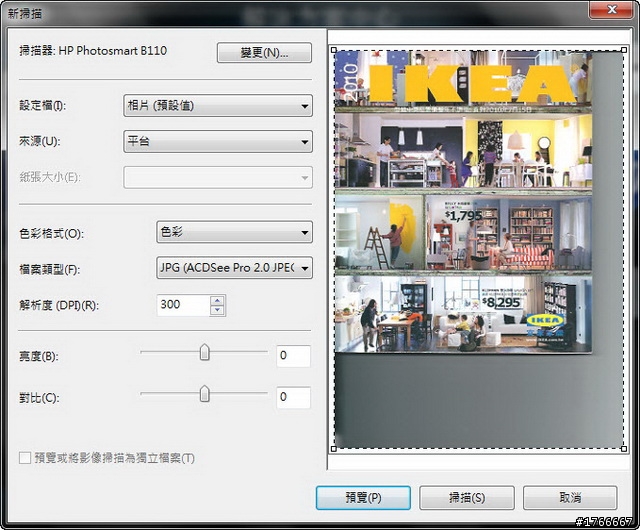This screenshot has width=640, height=530.
Task: Open the 設定檔 profile dropdown
Action: coord(218,106)
